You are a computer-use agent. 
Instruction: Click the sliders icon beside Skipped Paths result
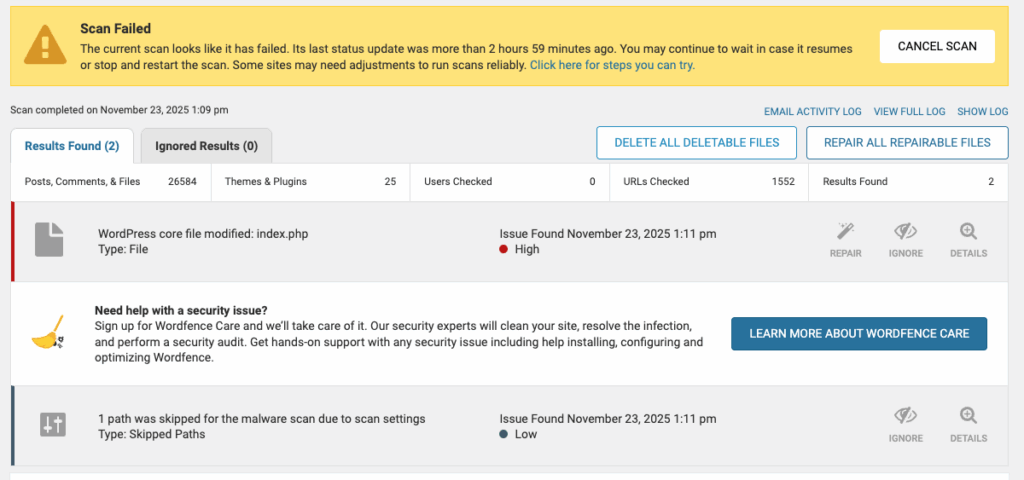tap(52, 424)
